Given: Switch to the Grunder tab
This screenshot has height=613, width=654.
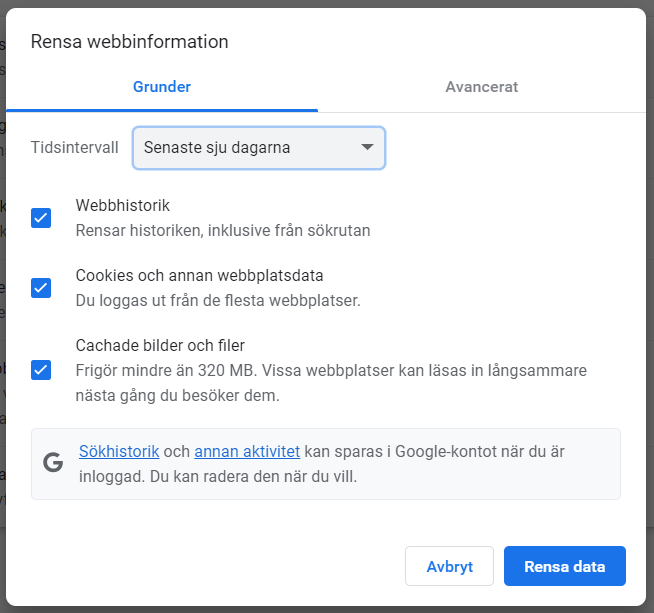Looking at the screenshot, I should pyautogui.click(x=162, y=87).
